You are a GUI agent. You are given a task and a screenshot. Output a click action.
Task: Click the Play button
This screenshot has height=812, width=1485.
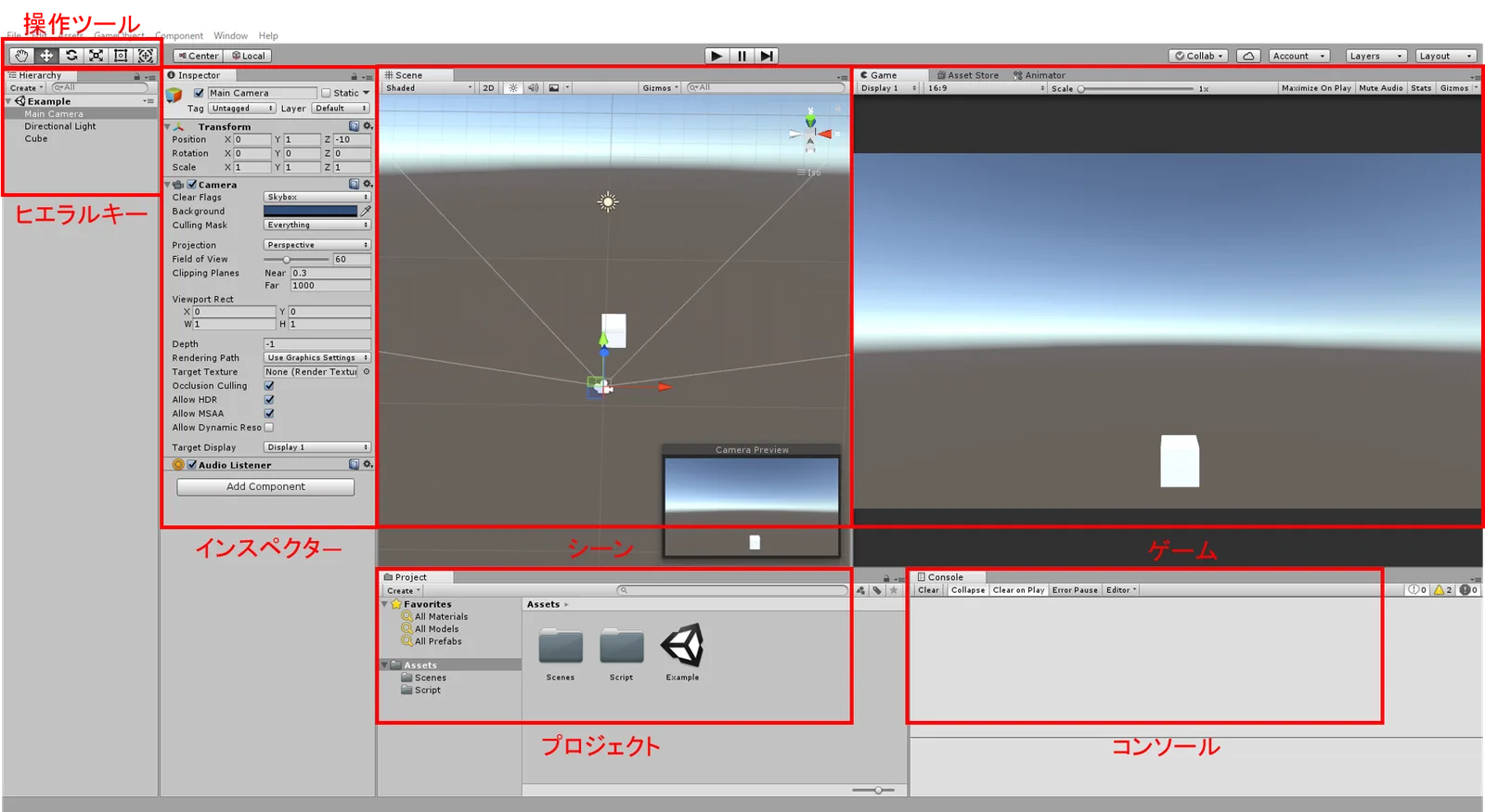tap(717, 56)
